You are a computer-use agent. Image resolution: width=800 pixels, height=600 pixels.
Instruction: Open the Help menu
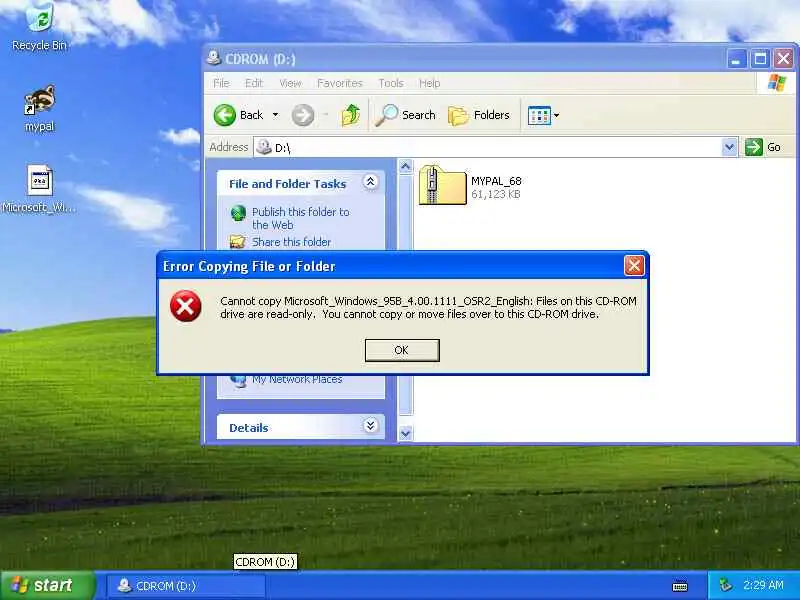[430, 83]
